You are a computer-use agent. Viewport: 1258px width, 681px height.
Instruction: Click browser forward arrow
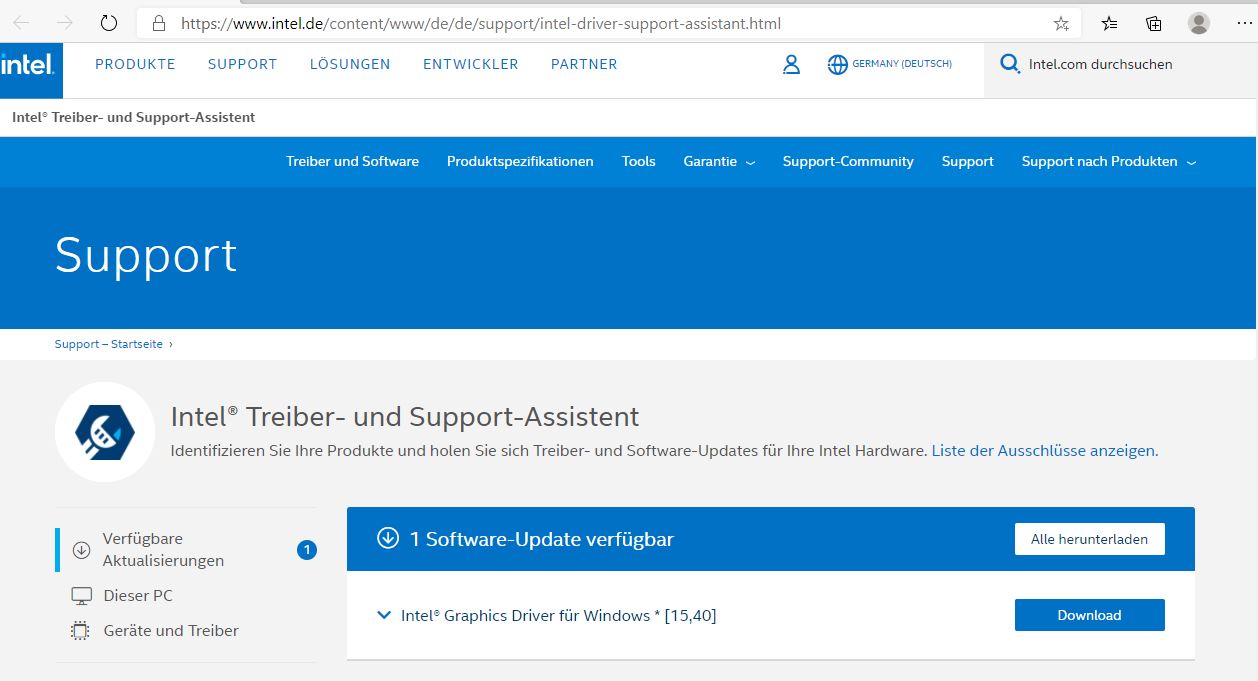(x=65, y=23)
